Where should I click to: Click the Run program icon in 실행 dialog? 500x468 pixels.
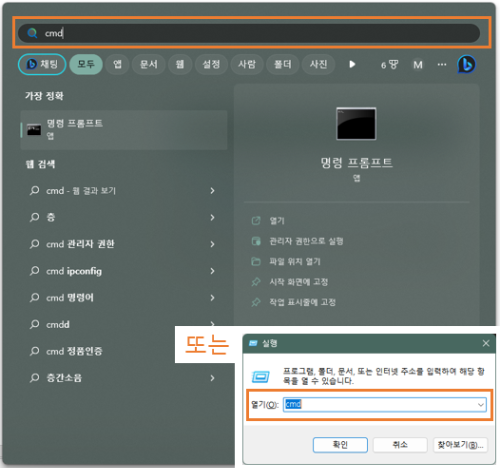tap(261, 377)
